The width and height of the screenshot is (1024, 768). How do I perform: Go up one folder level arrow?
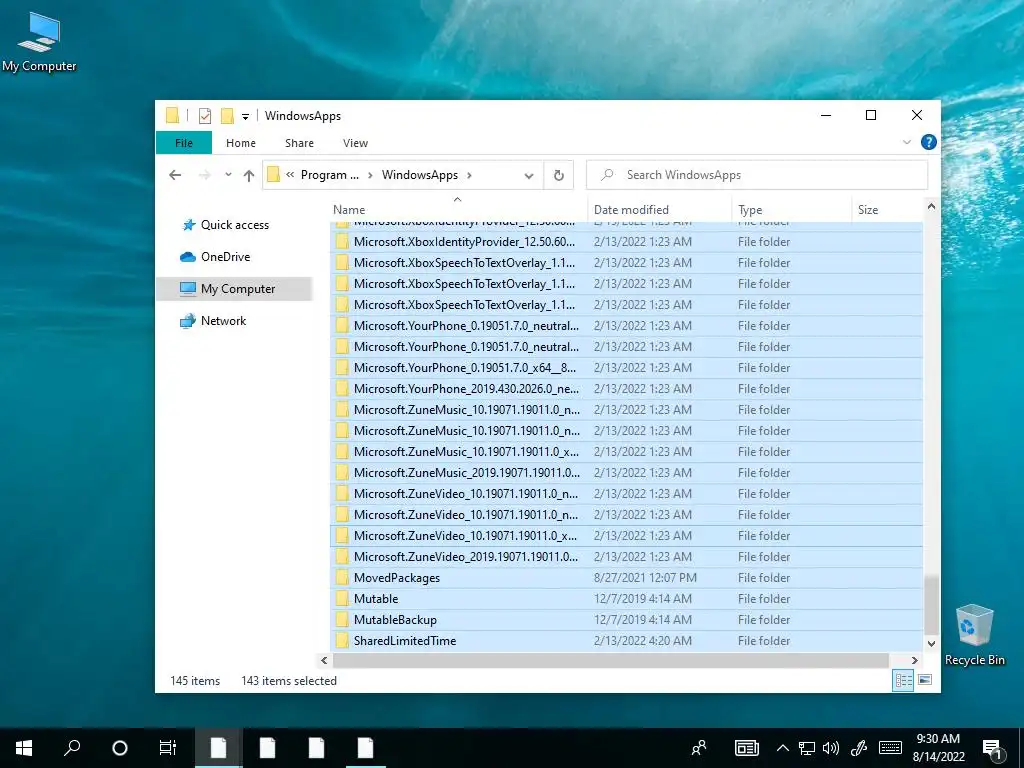pyautogui.click(x=249, y=175)
